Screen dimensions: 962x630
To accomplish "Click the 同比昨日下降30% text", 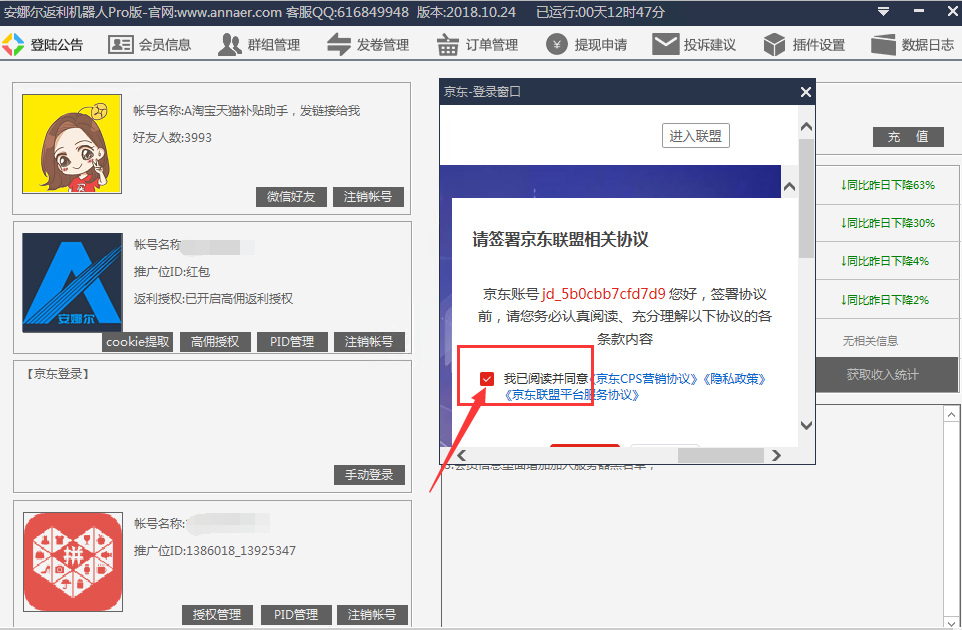I will pyautogui.click(x=887, y=223).
